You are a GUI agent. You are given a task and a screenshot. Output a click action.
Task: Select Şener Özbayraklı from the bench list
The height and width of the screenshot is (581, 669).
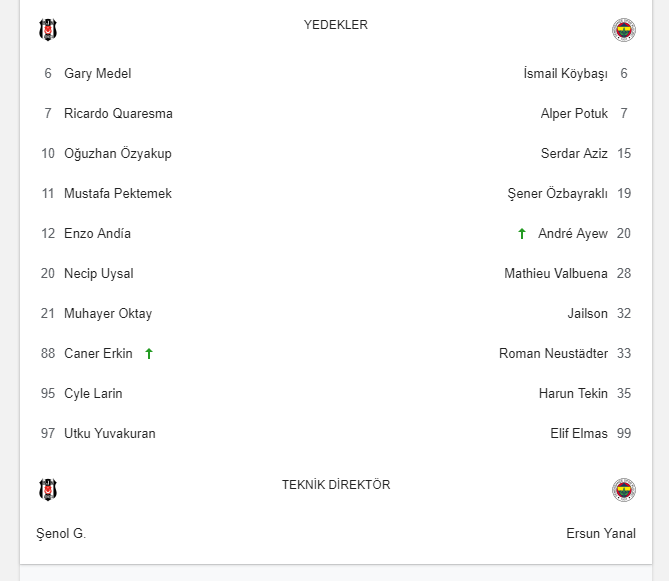coord(557,194)
